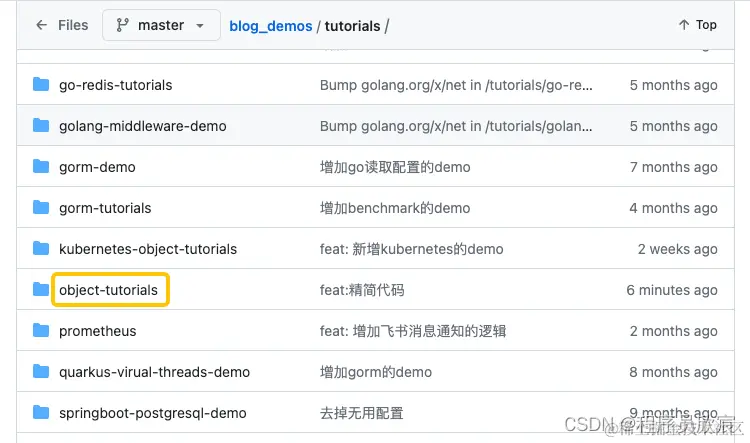Click the back arrow next to Files

click(42, 25)
